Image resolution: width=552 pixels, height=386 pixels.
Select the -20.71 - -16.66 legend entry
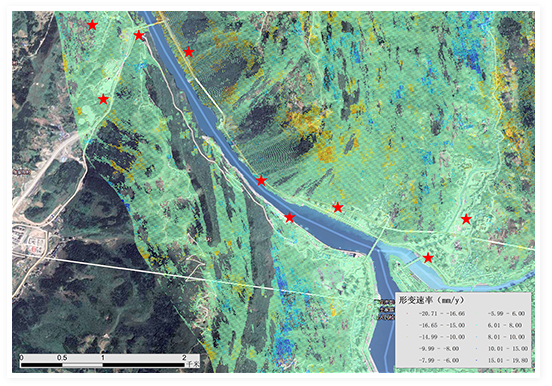(x=442, y=313)
